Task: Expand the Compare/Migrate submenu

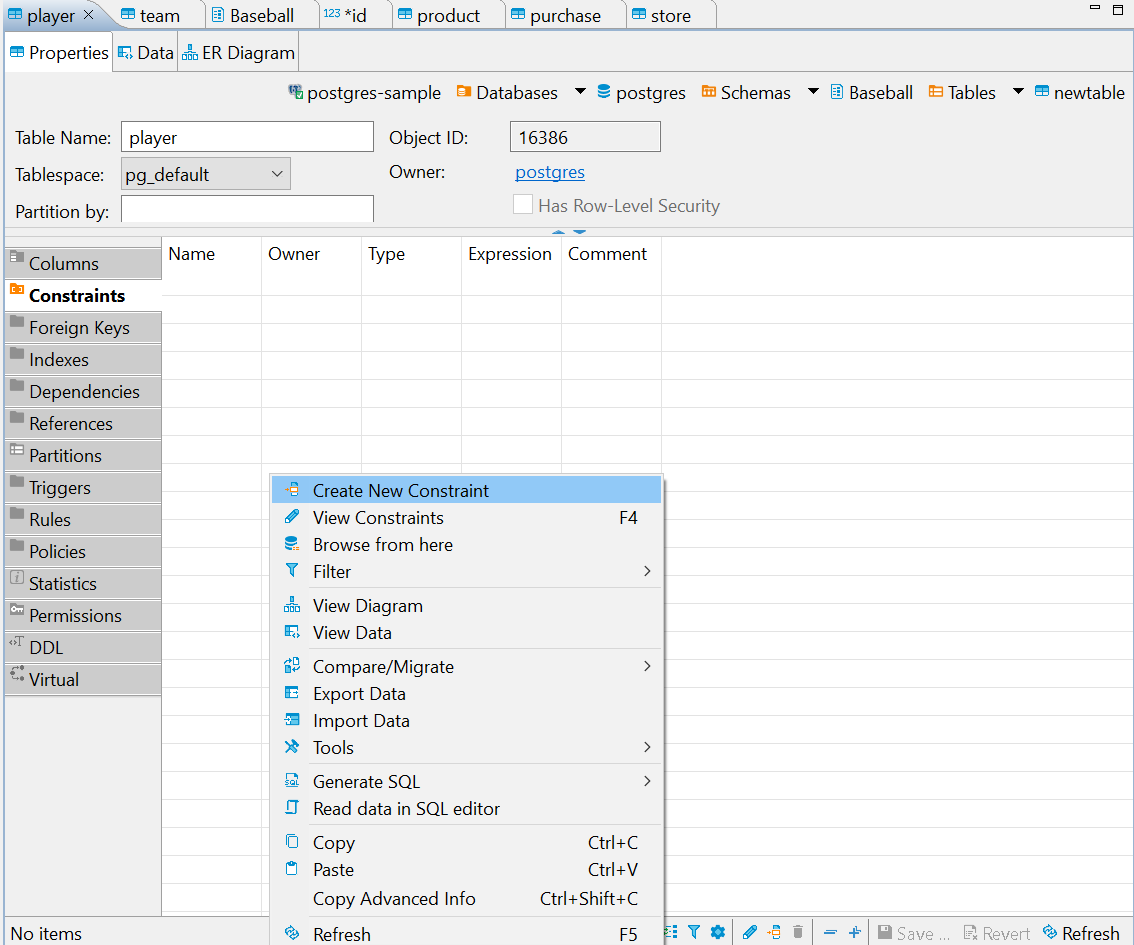Action: 466,666
